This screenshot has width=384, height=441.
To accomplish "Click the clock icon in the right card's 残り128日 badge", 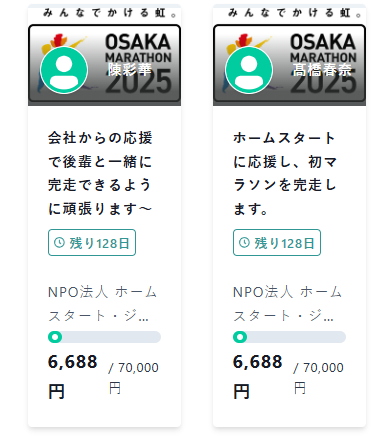I will [x=244, y=243].
